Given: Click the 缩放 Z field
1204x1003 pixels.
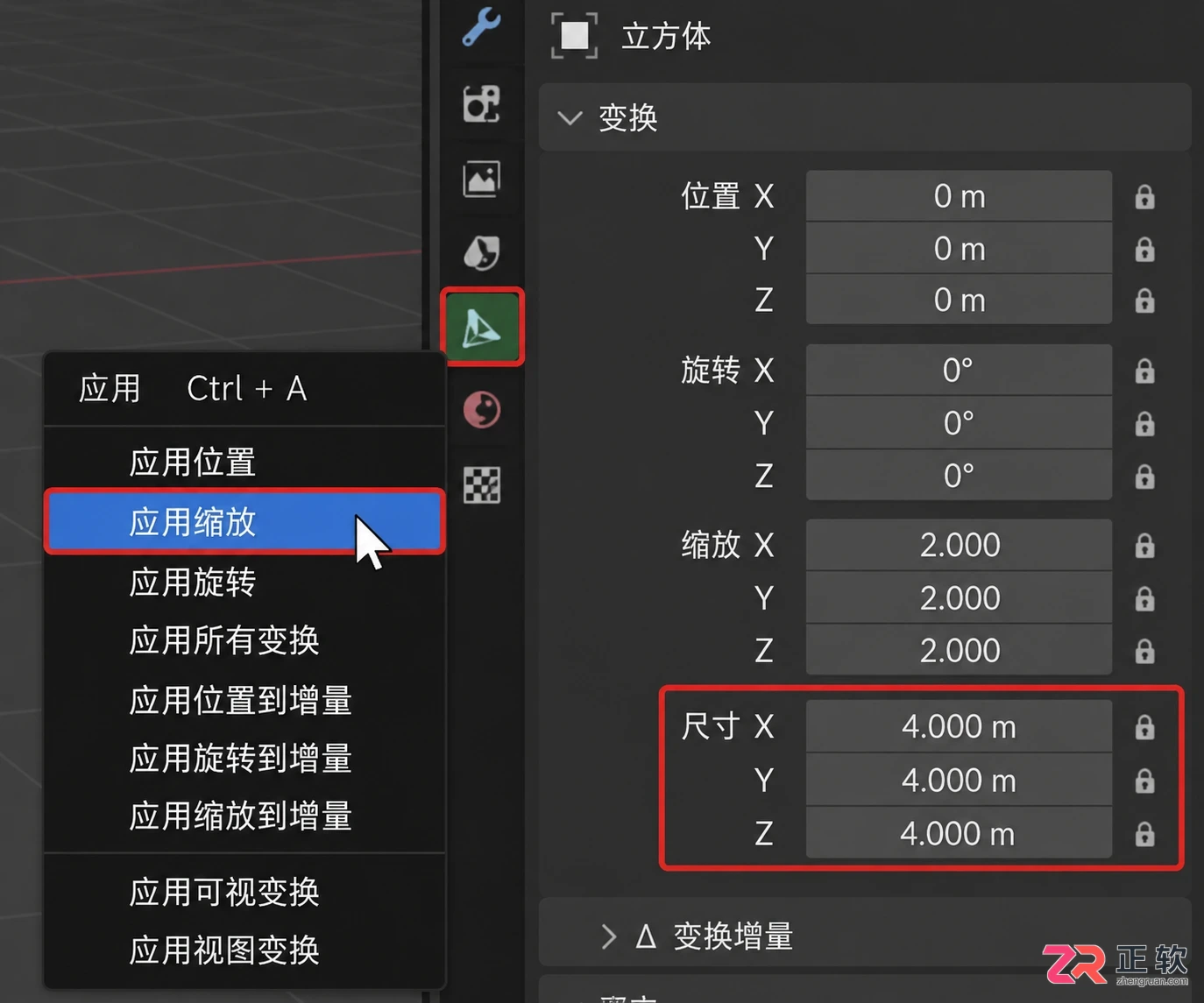Looking at the screenshot, I should (x=959, y=650).
